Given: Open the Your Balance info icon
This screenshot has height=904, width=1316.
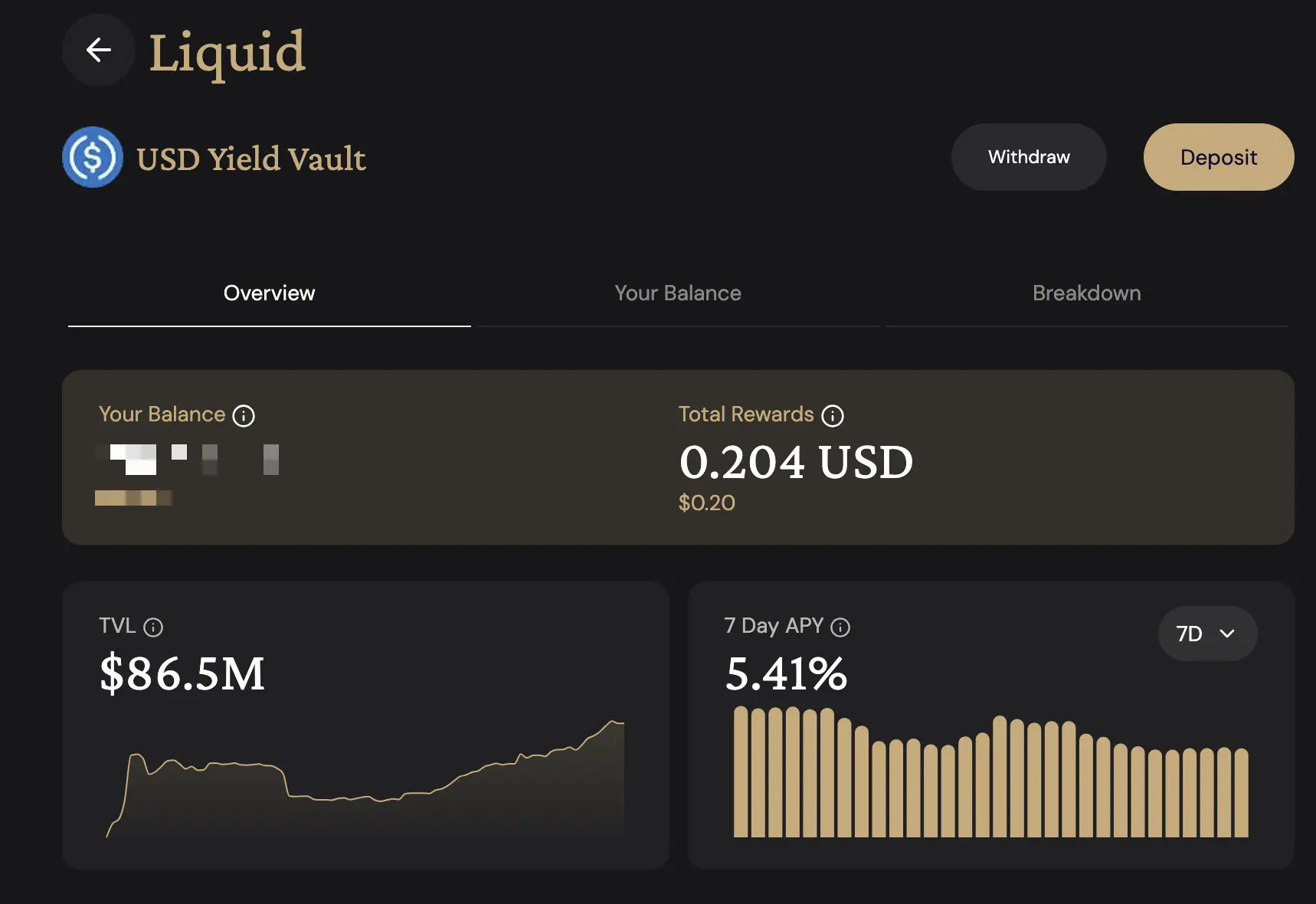Looking at the screenshot, I should click(244, 416).
